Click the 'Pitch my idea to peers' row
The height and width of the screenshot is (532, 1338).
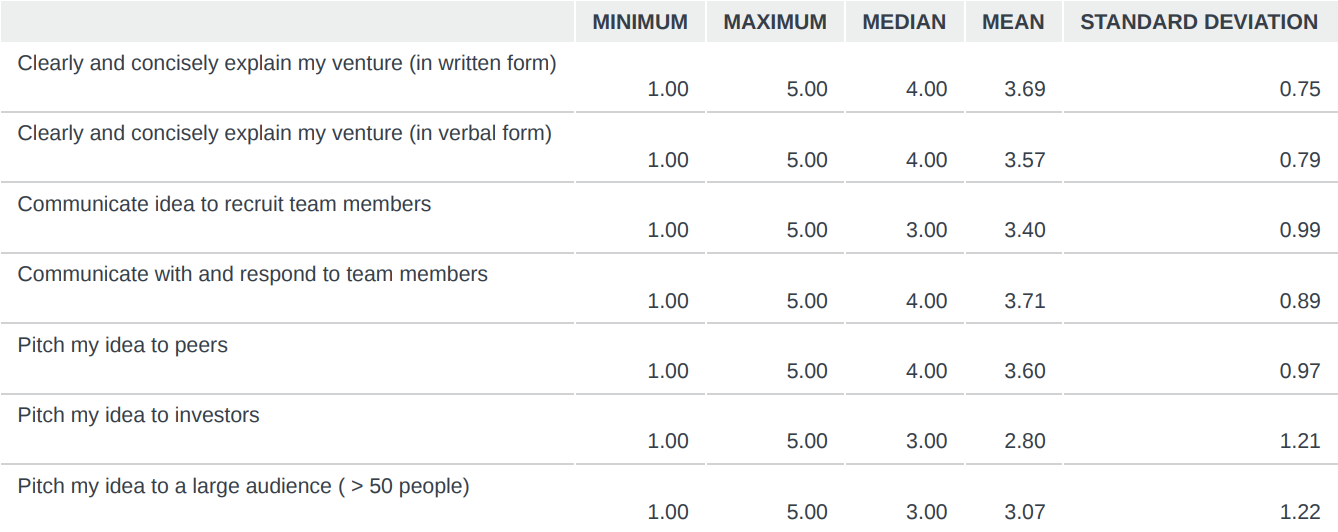[x=123, y=345]
